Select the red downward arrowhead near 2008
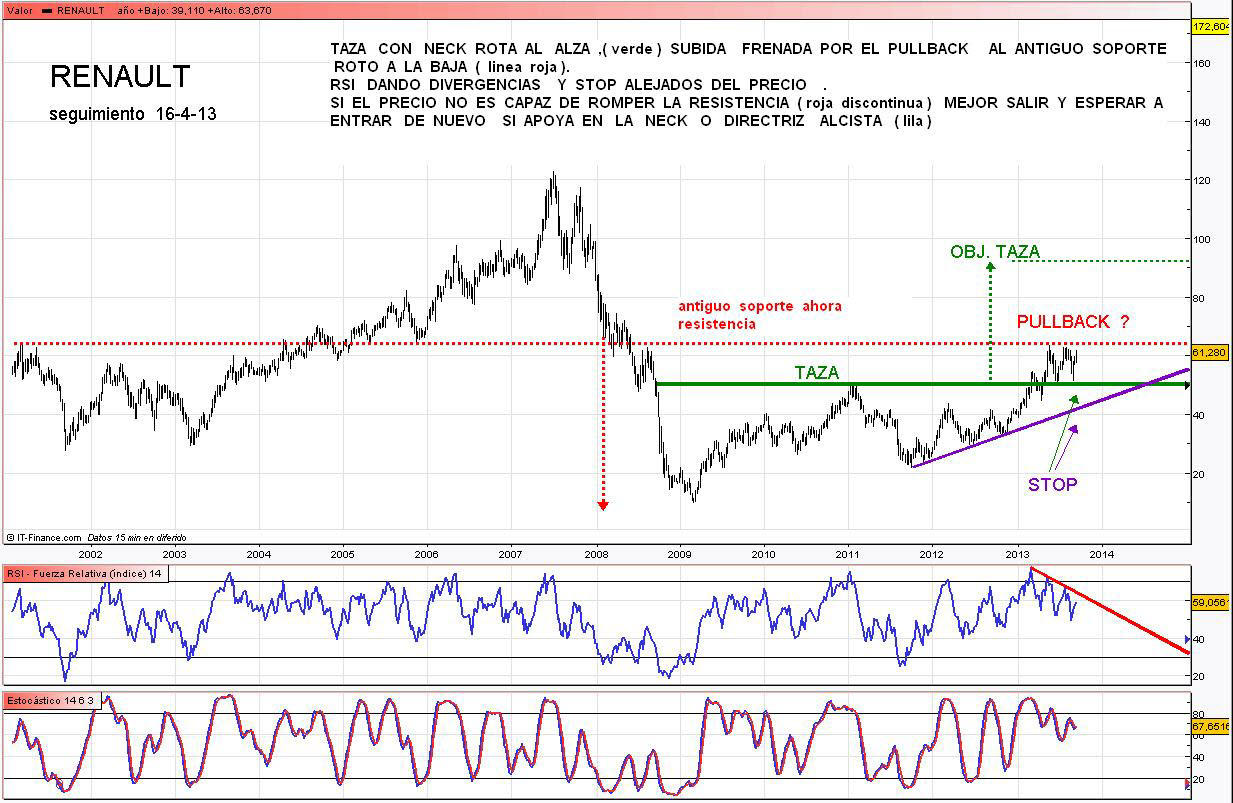This screenshot has width=1233, height=803. click(x=602, y=505)
